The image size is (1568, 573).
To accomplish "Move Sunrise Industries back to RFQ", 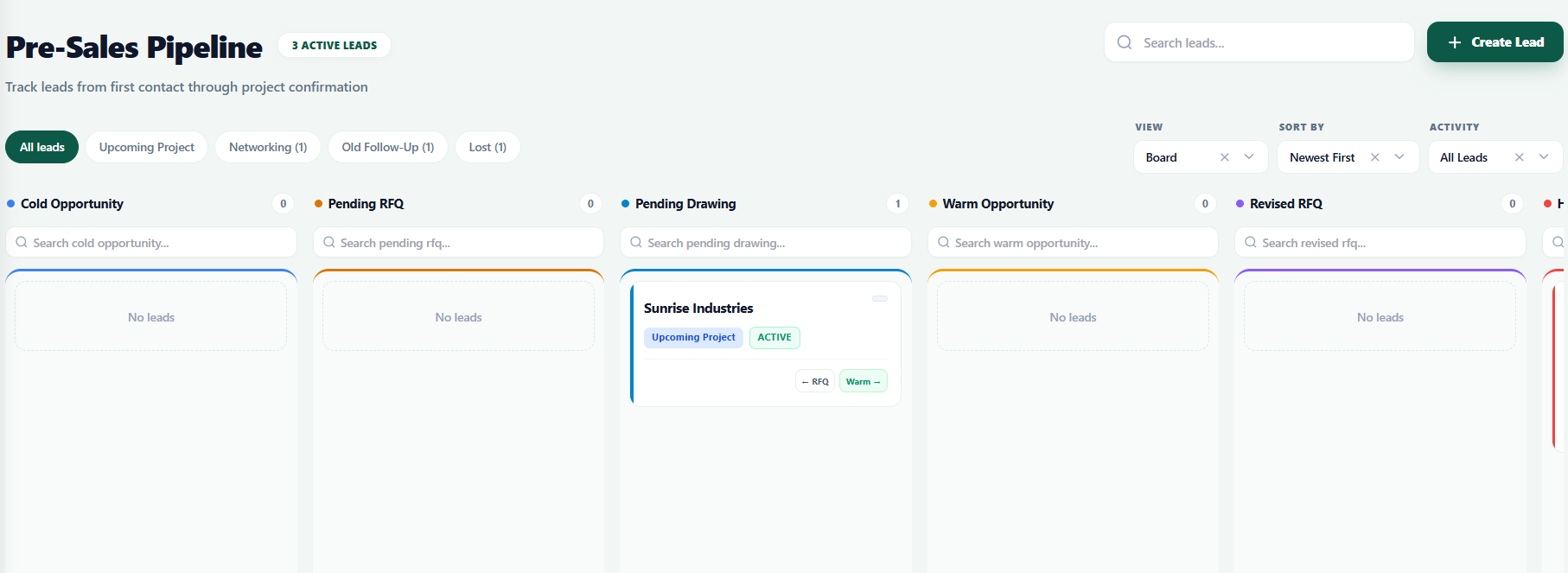I will [x=815, y=381].
